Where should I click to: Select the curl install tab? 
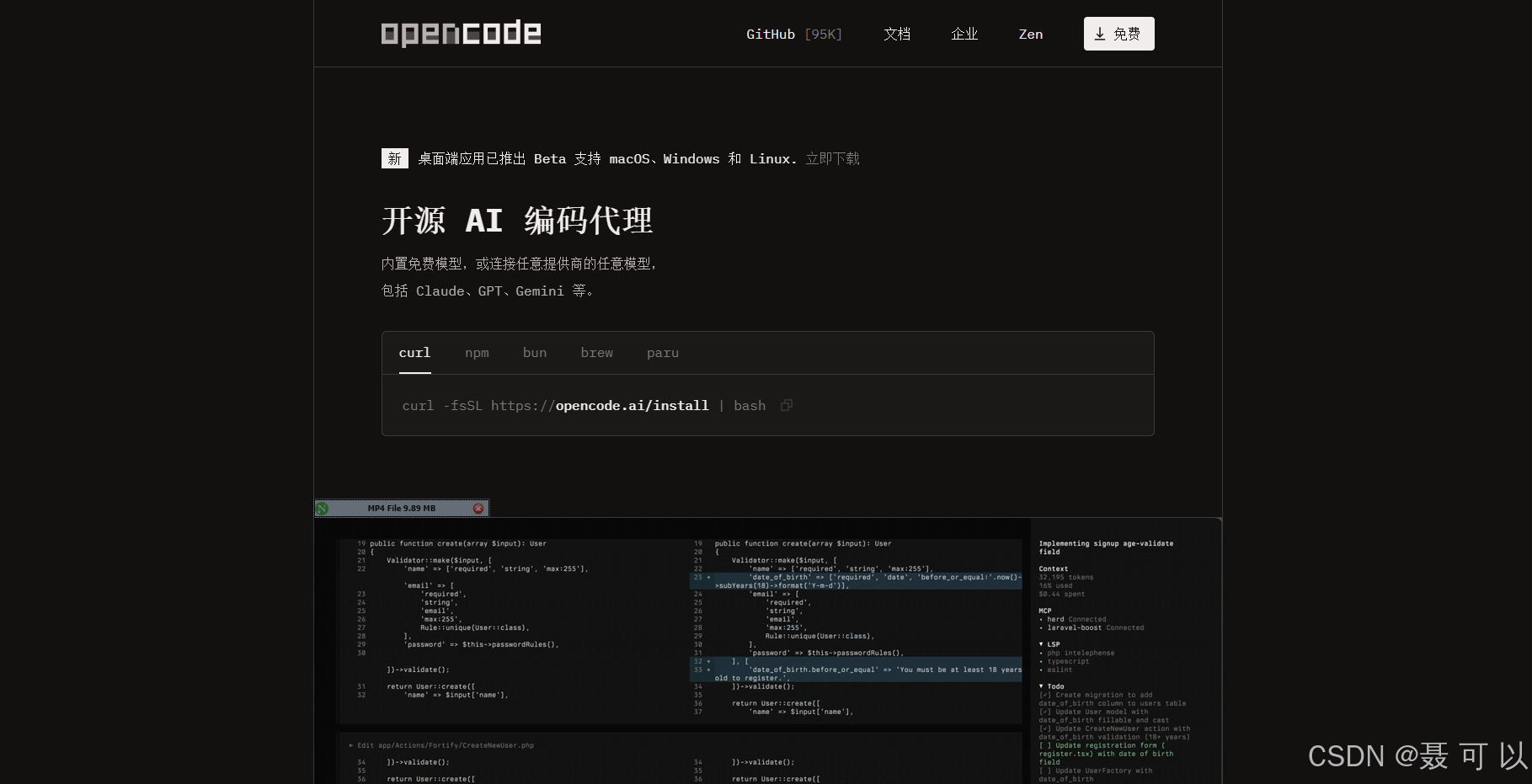[x=414, y=353]
